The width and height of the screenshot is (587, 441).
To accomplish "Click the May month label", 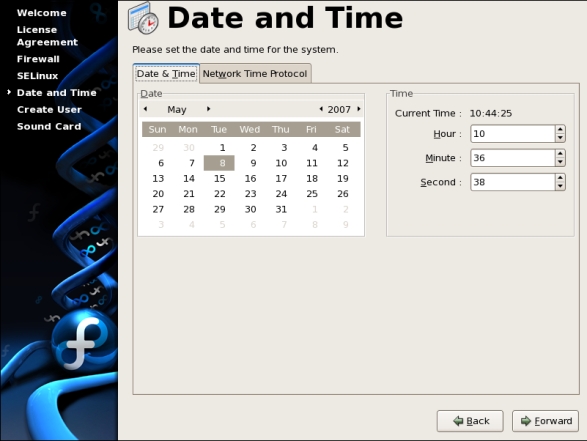I will 177,109.
